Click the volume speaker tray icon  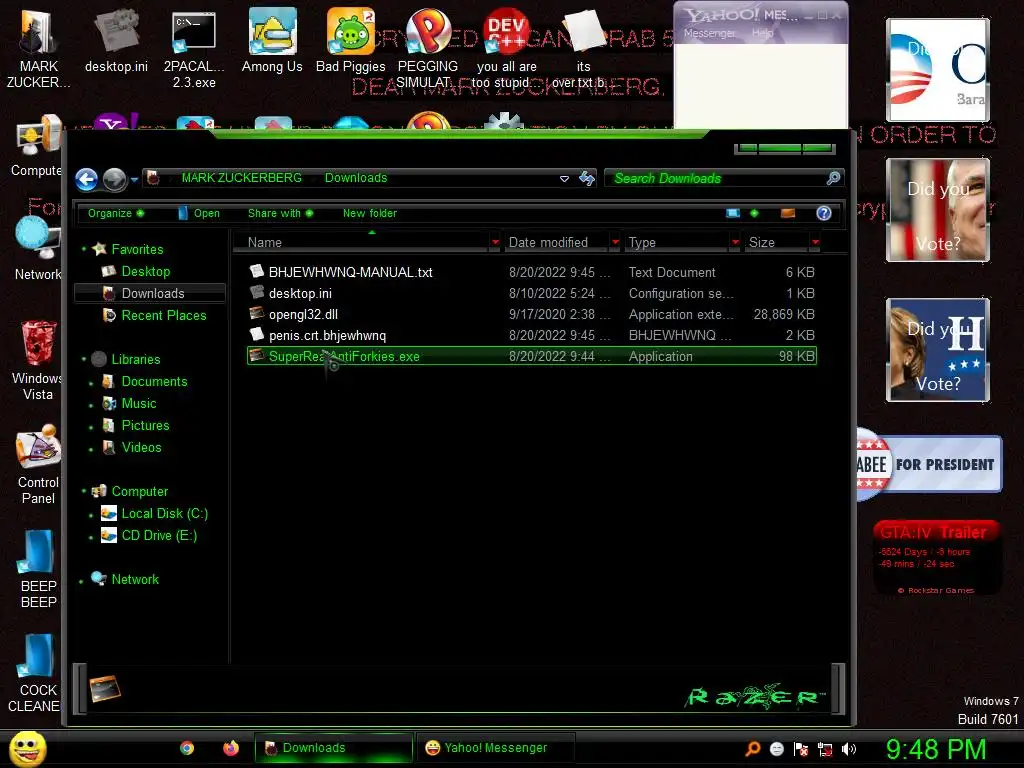coord(849,749)
